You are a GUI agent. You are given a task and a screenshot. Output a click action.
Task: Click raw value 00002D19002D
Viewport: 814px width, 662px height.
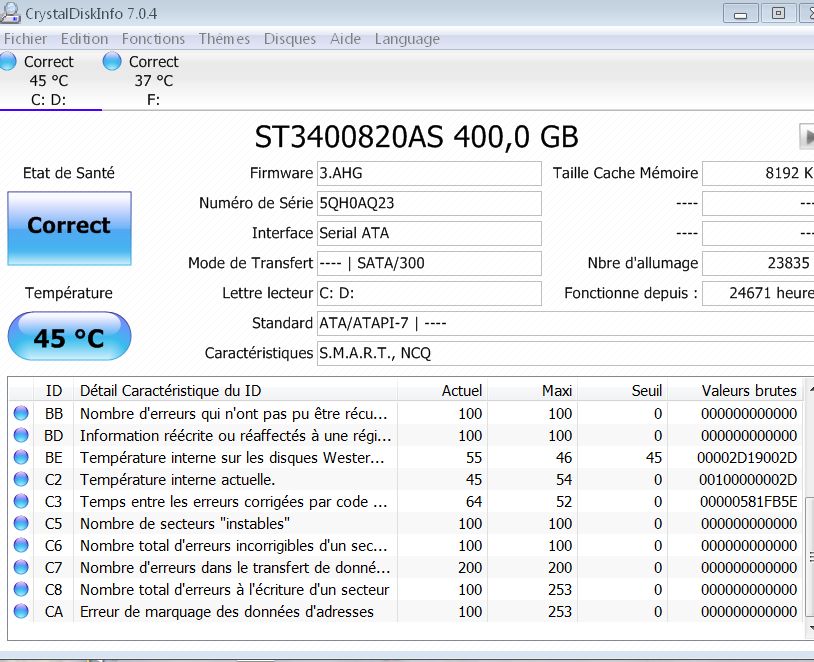point(747,457)
